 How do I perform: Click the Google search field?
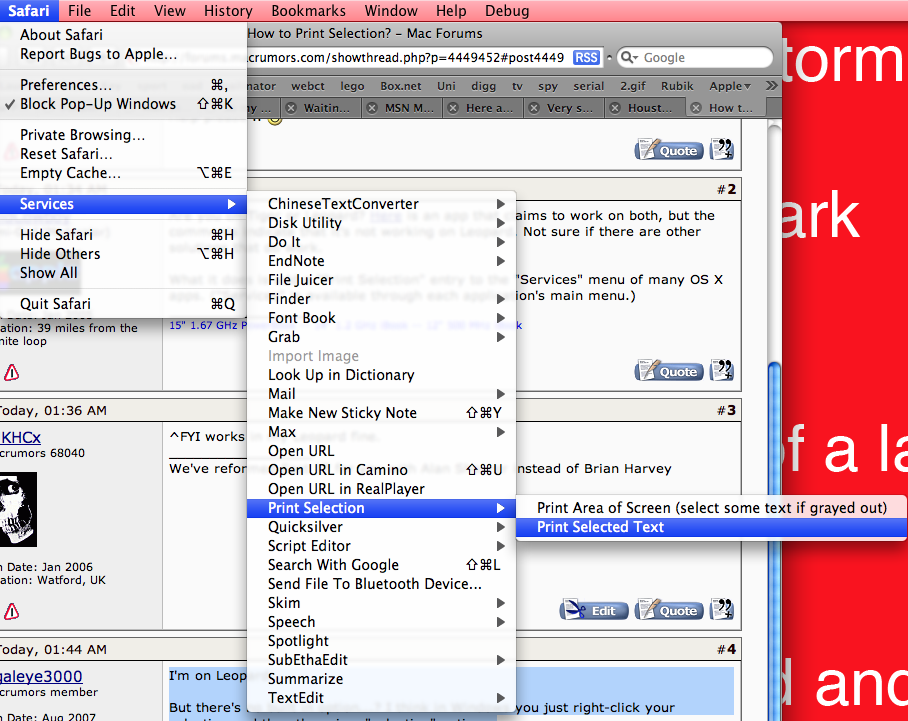point(694,58)
